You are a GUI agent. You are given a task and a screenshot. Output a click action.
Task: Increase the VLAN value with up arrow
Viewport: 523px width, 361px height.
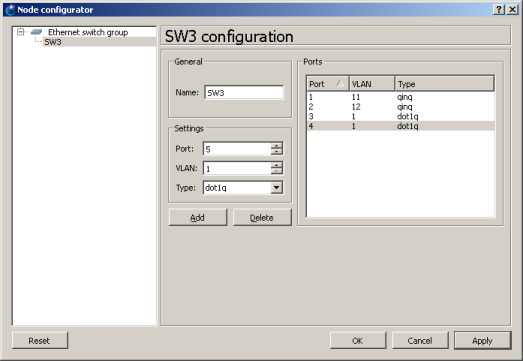[277, 165]
